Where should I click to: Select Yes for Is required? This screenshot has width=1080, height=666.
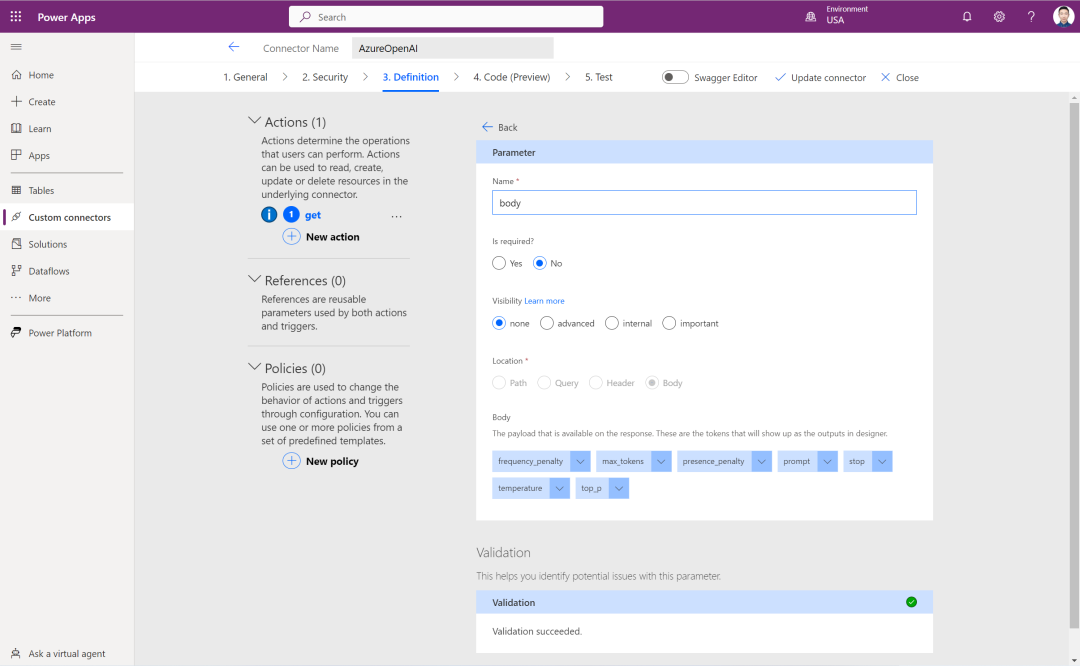[499, 263]
